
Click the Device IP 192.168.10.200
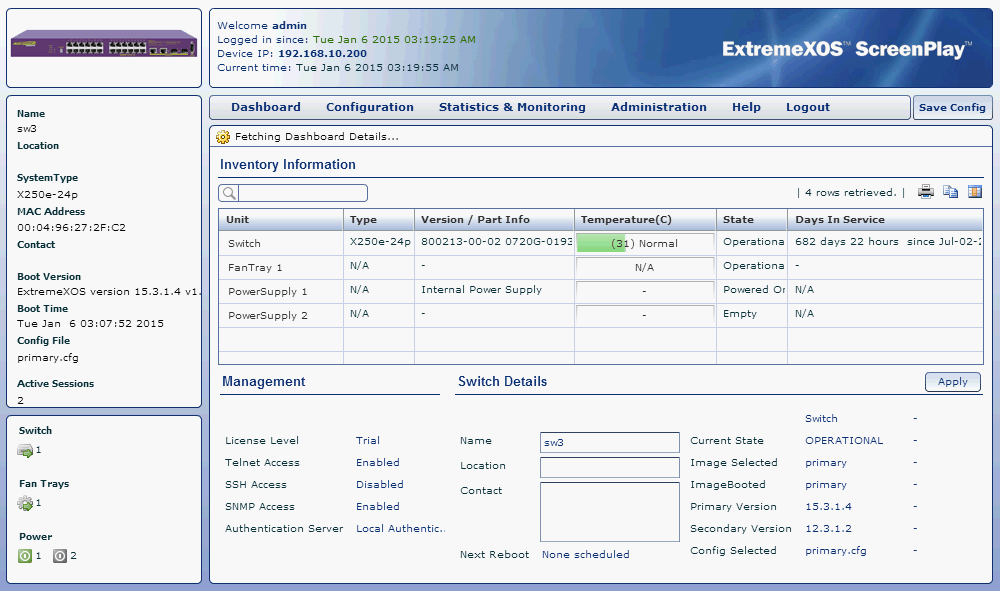pyautogui.click(x=322, y=54)
